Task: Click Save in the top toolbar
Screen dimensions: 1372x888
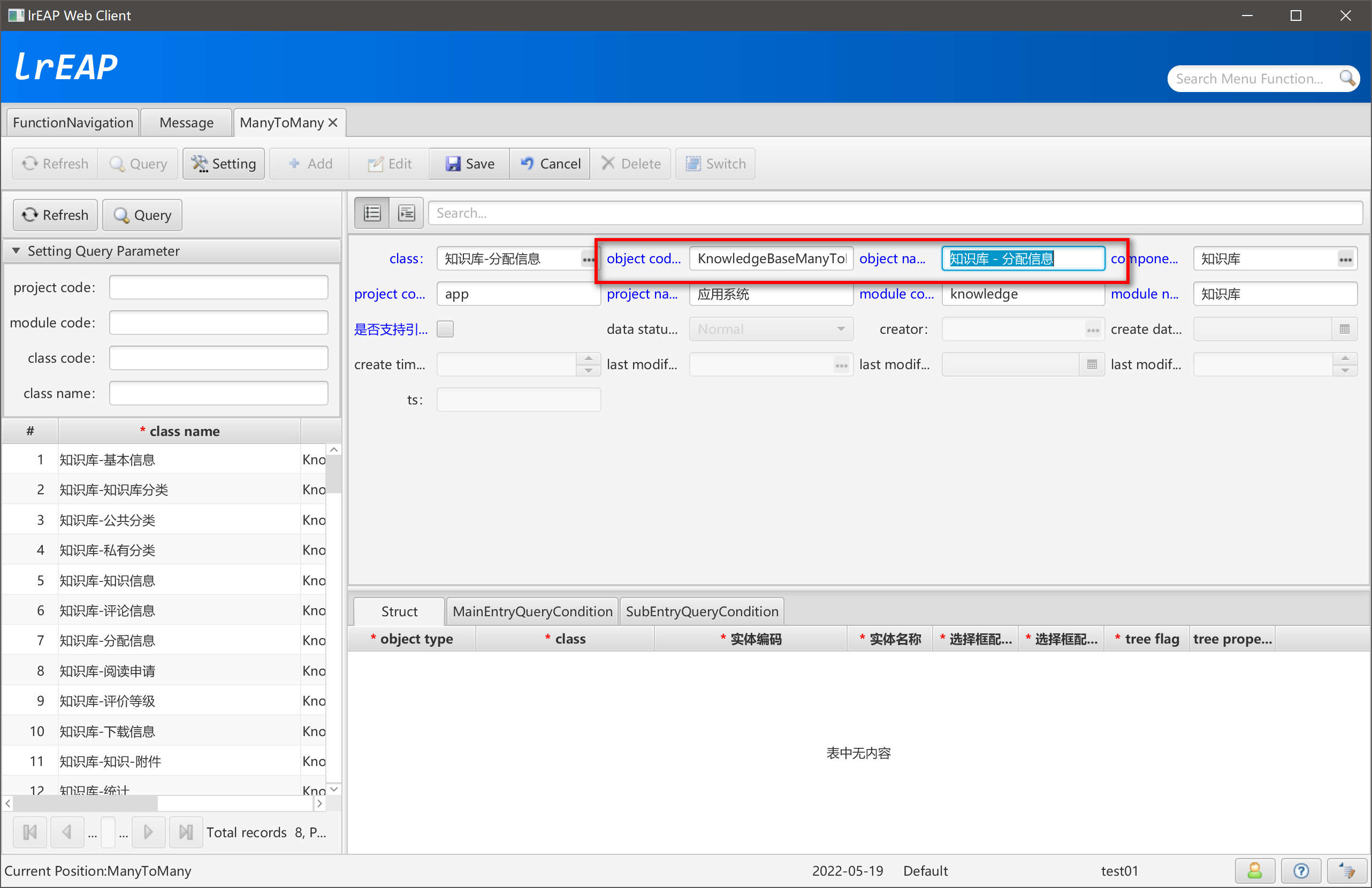Action: pyautogui.click(x=469, y=164)
